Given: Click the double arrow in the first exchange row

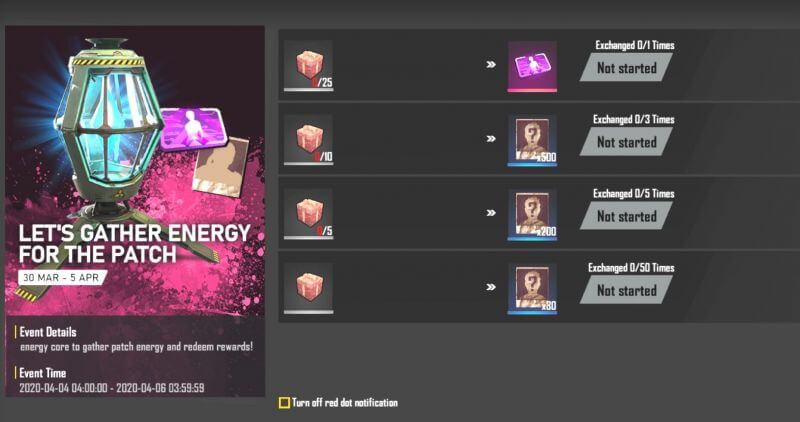Looking at the screenshot, I should (x=491, y=65).
